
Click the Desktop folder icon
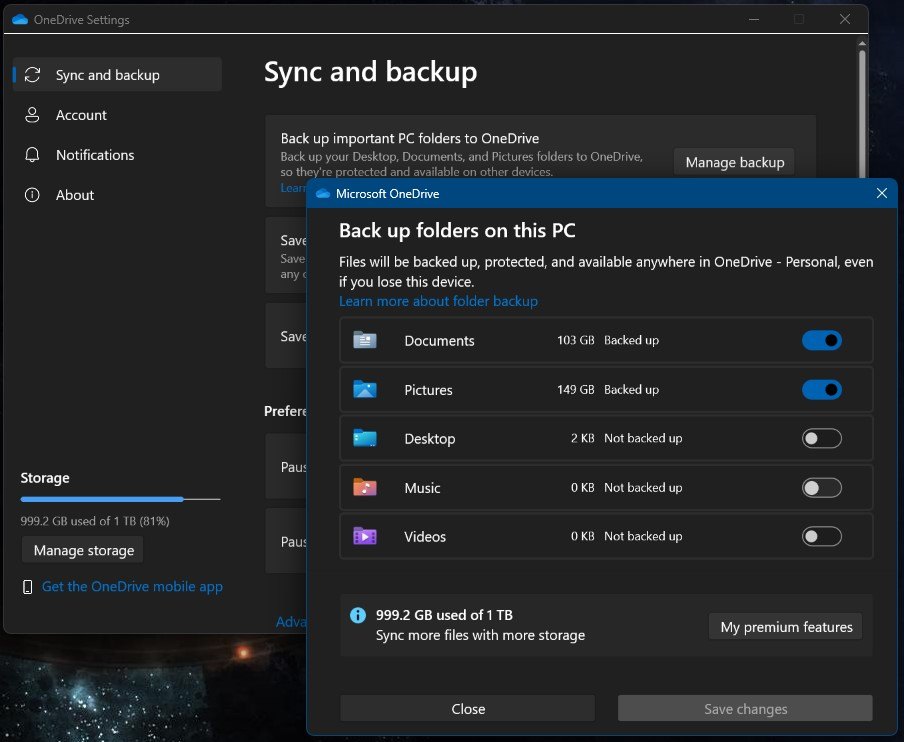pos(364,439)
